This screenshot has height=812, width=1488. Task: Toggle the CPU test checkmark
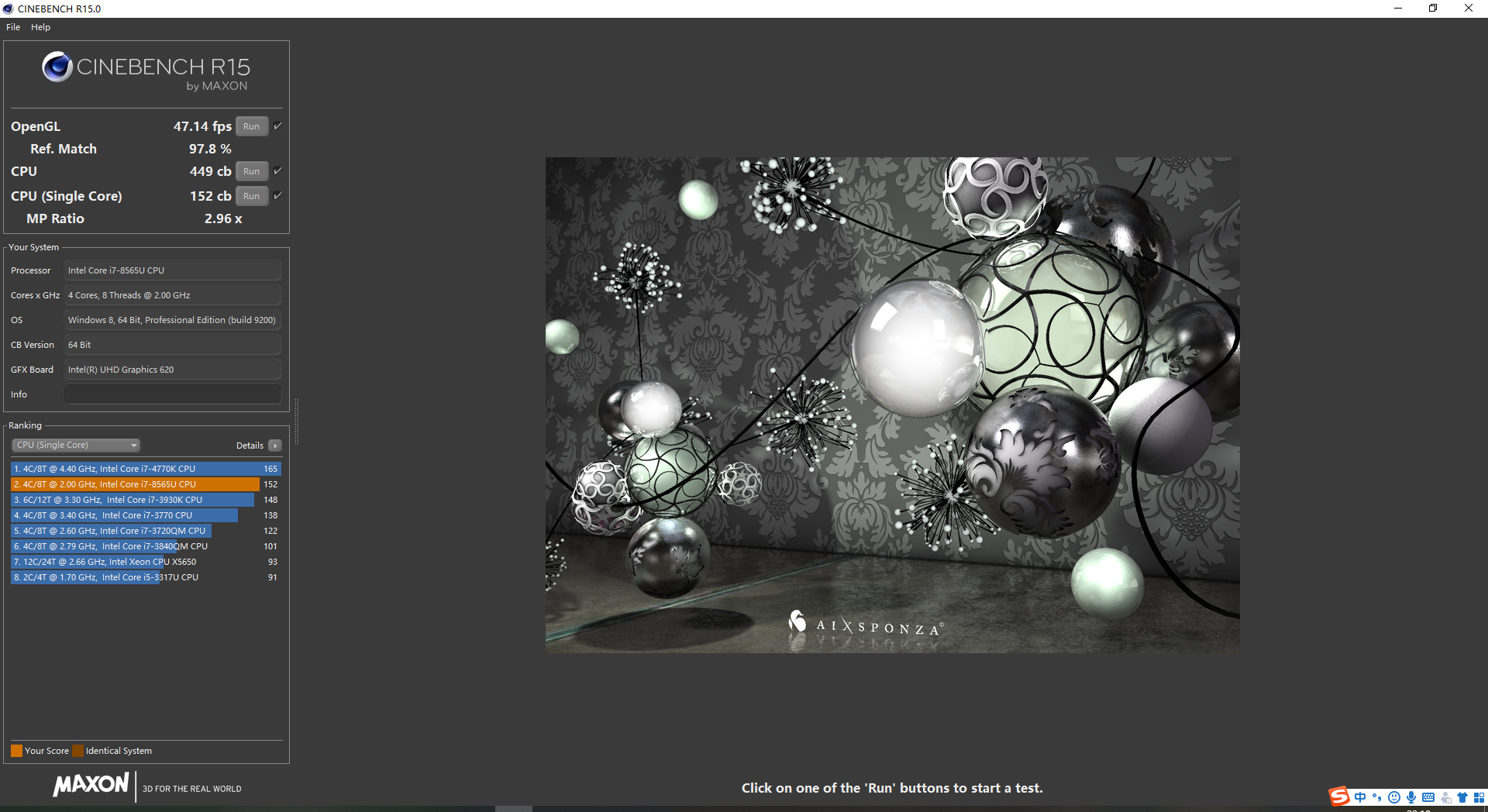277,170
